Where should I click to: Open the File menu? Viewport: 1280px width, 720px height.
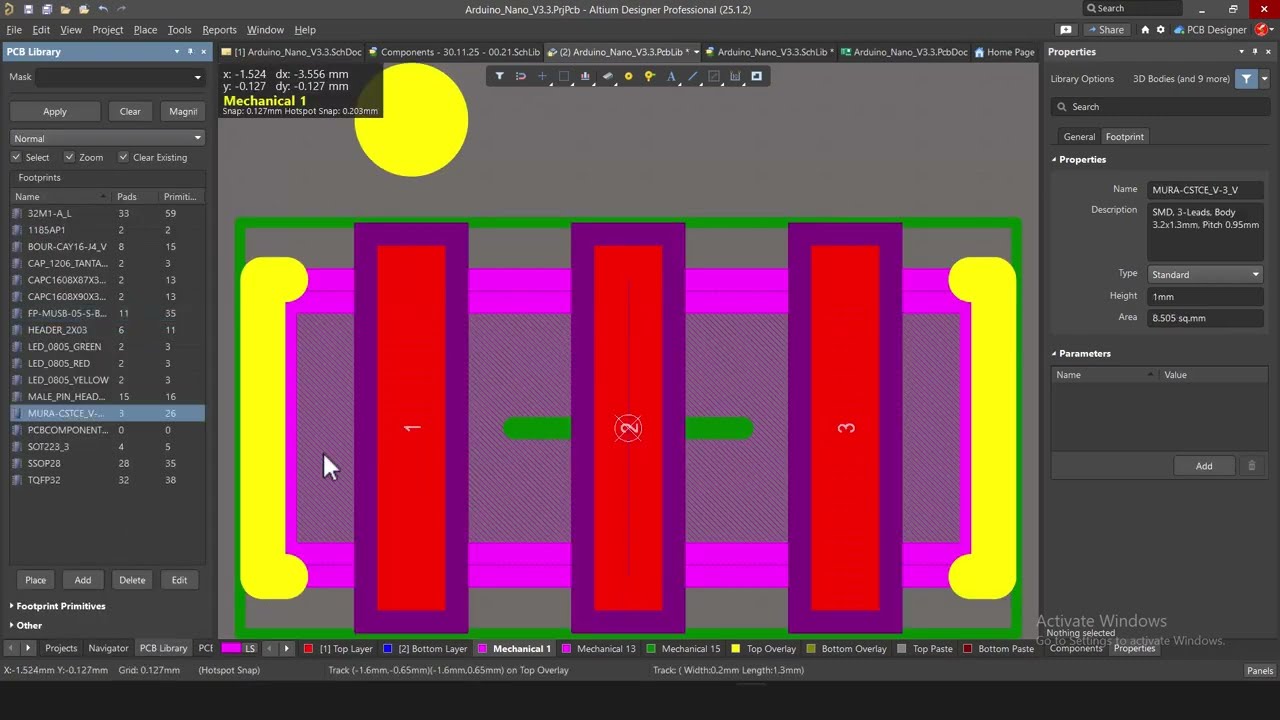tap(14, 30)
